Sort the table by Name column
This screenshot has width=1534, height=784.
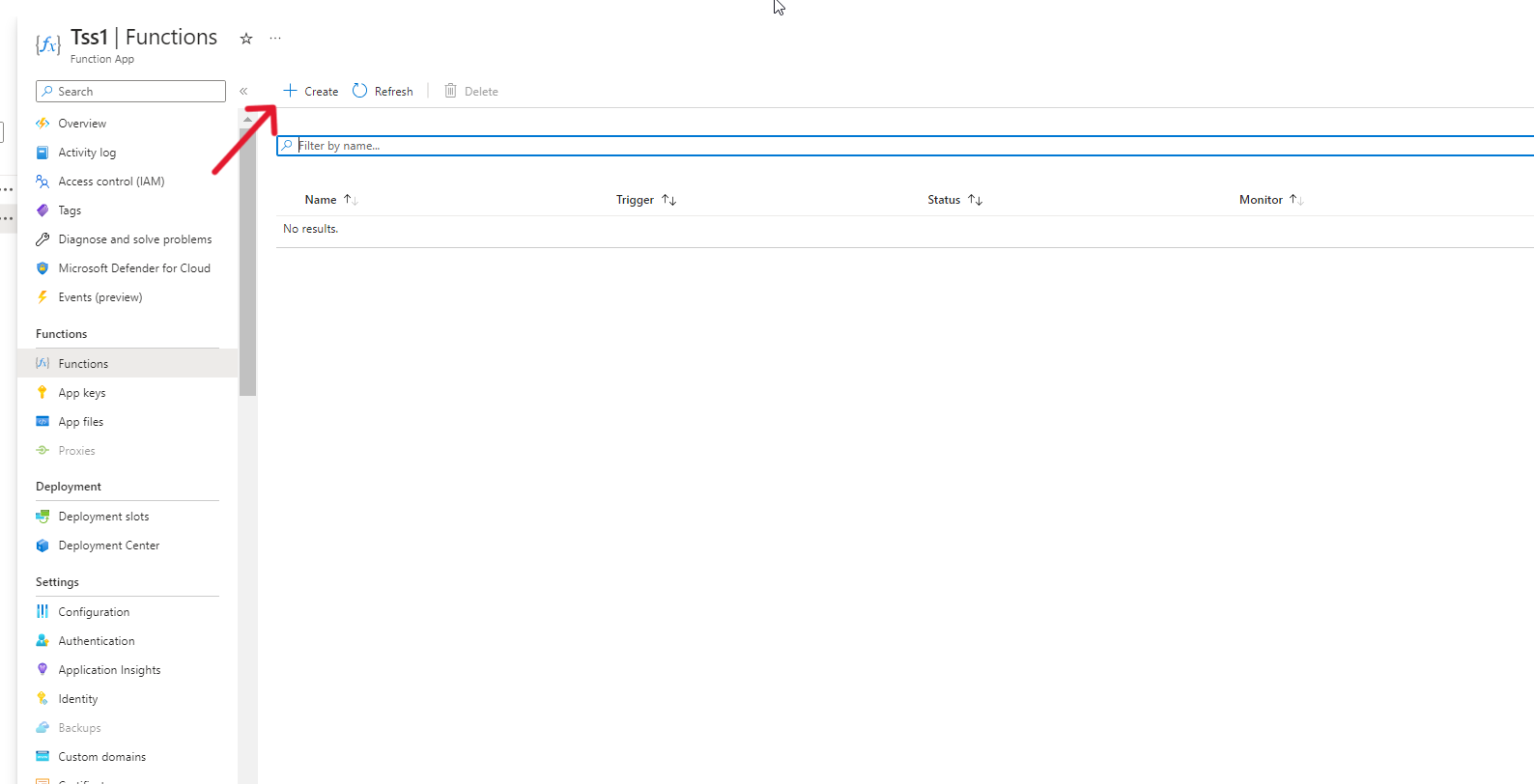tap(331, 200)
